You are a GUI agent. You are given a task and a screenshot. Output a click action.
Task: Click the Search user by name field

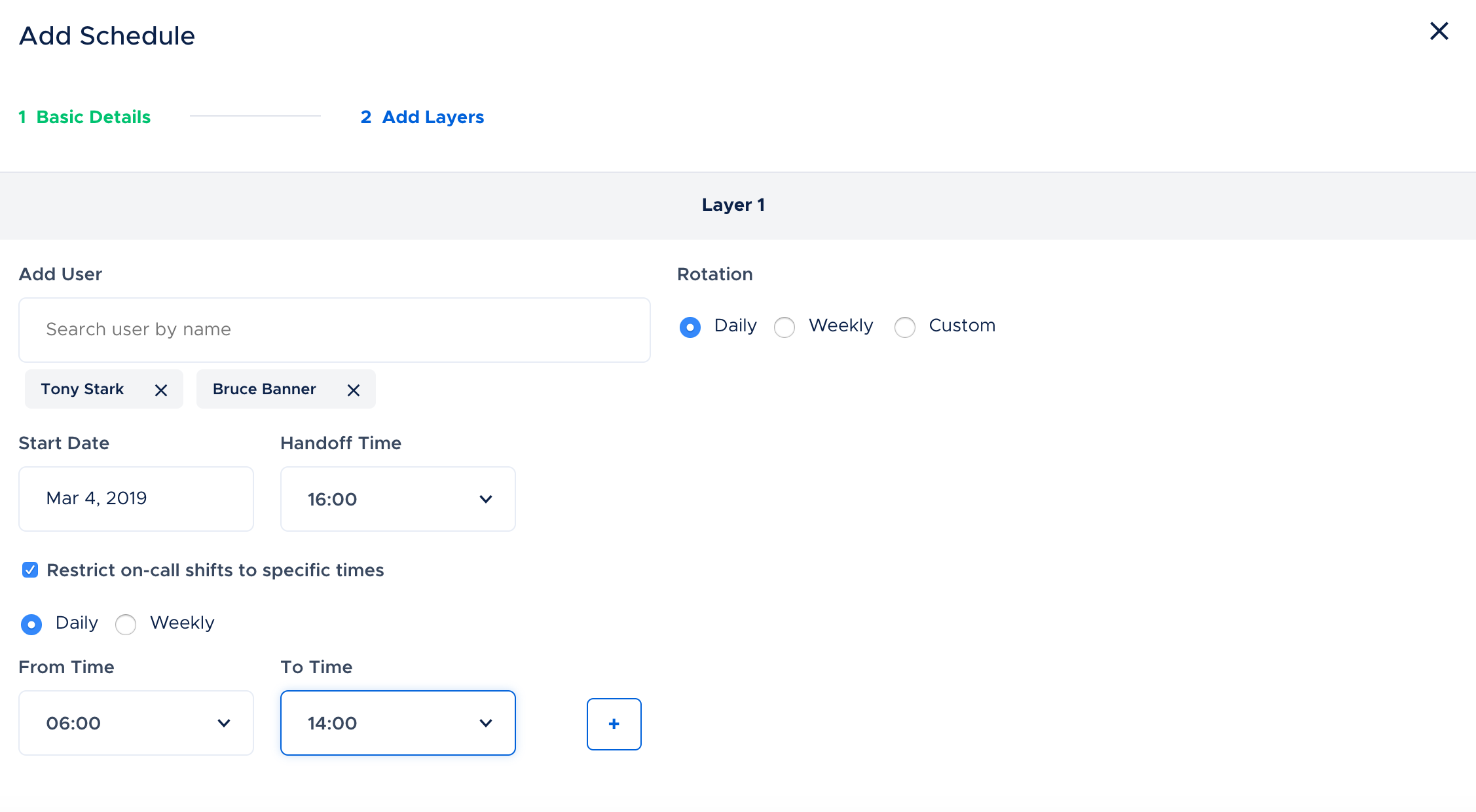[334, 329]
